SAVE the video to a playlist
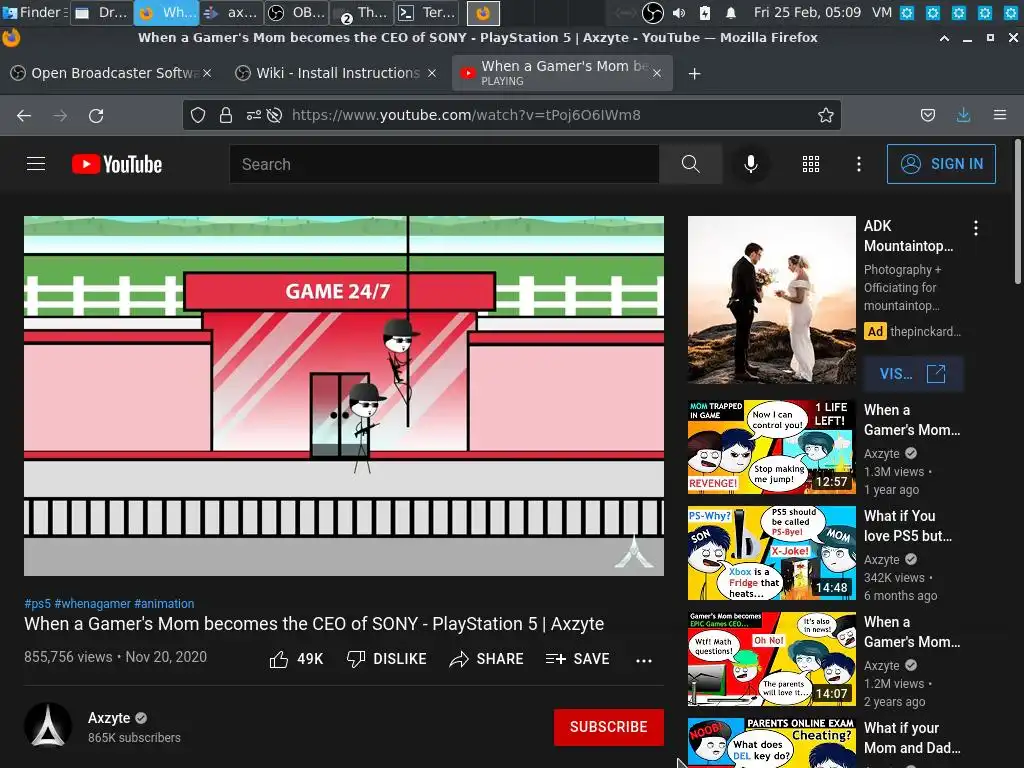 pos(577,659)
